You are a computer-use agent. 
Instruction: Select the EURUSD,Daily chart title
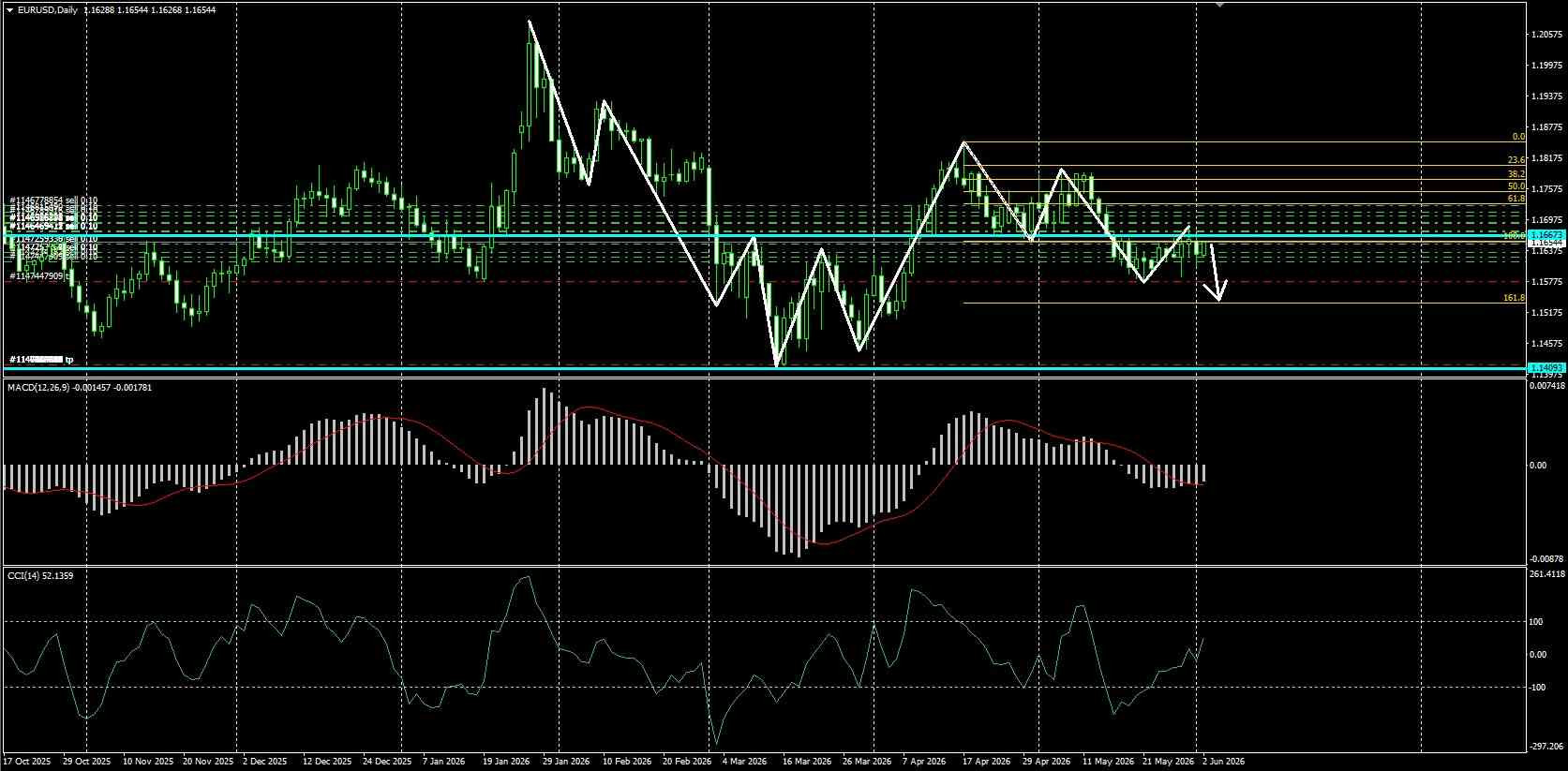[48, 10]
